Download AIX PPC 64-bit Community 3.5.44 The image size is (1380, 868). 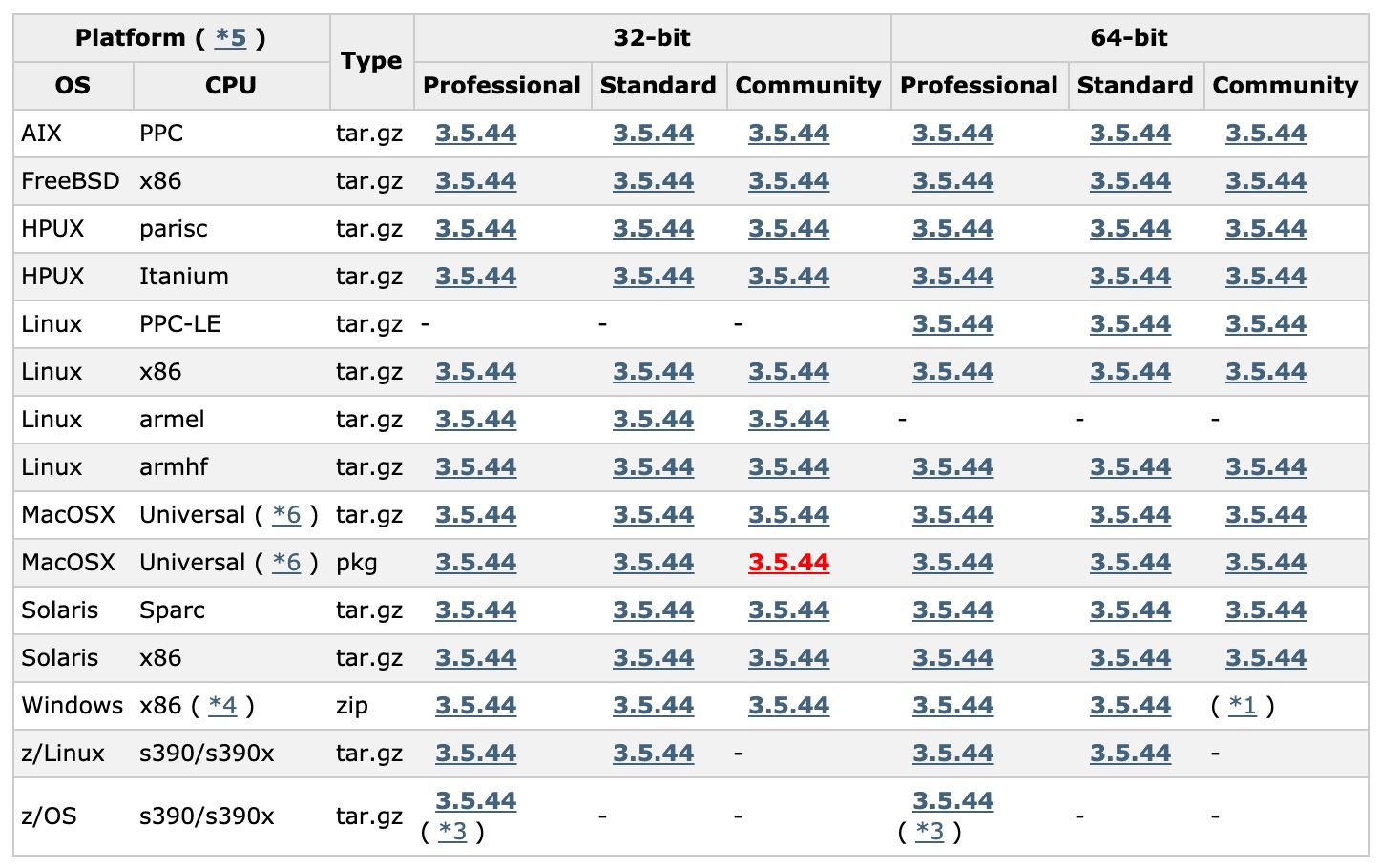coord(1265,134)
